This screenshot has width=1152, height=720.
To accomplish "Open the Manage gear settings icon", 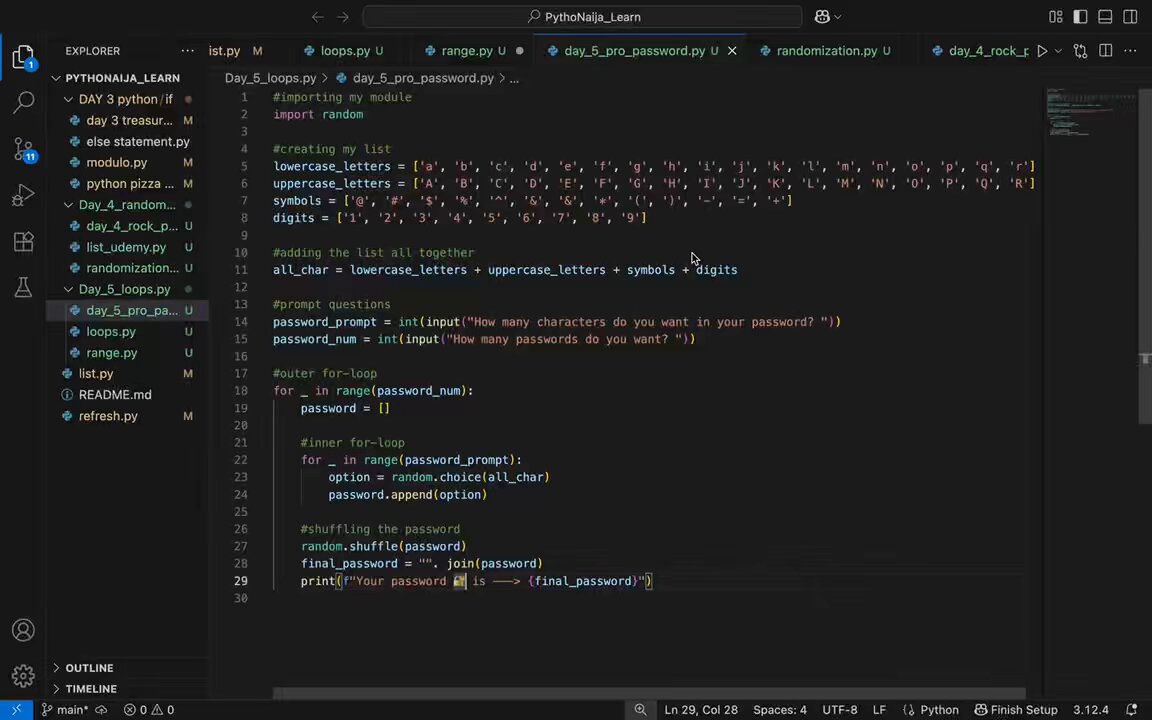I will point(23,676).
